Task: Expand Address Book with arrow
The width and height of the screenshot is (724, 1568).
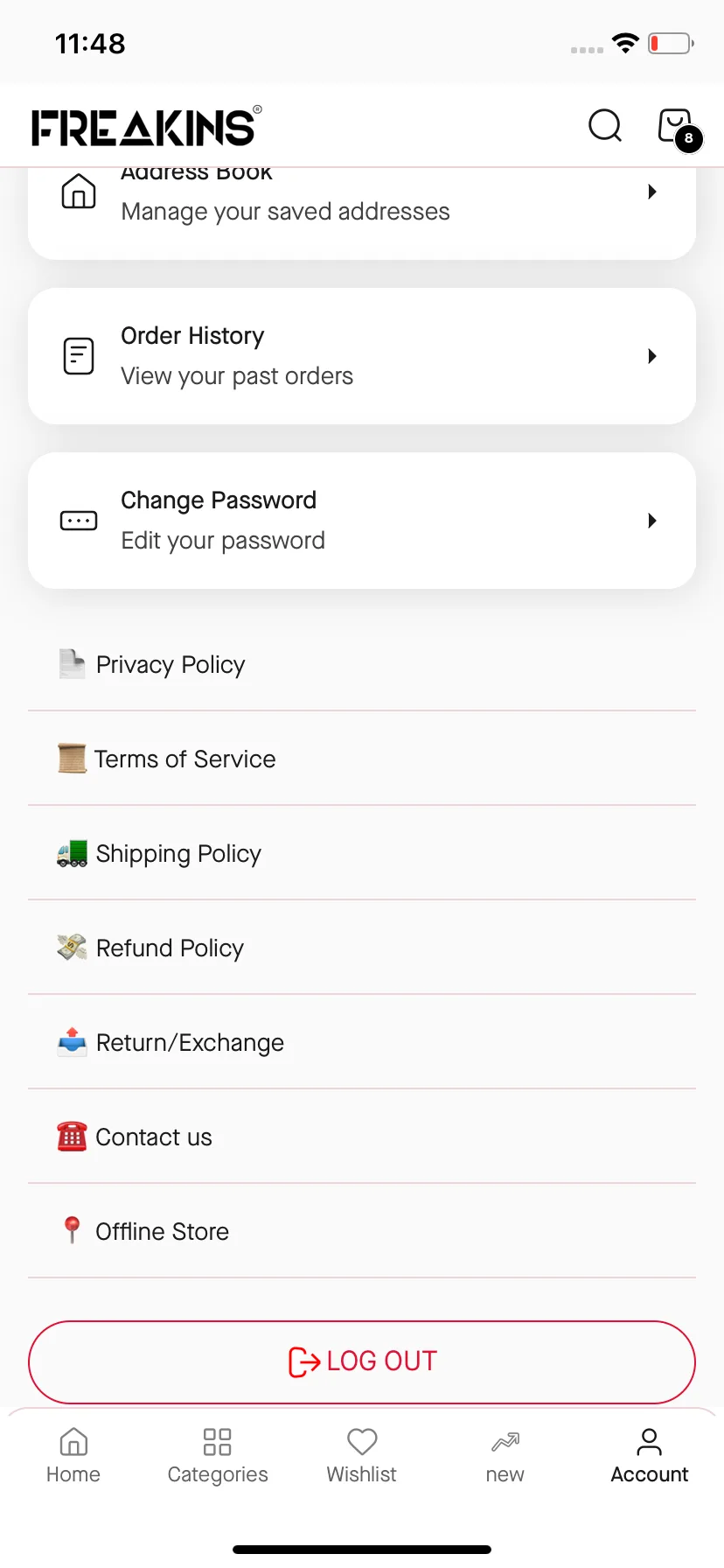Action: coord(651,192)
